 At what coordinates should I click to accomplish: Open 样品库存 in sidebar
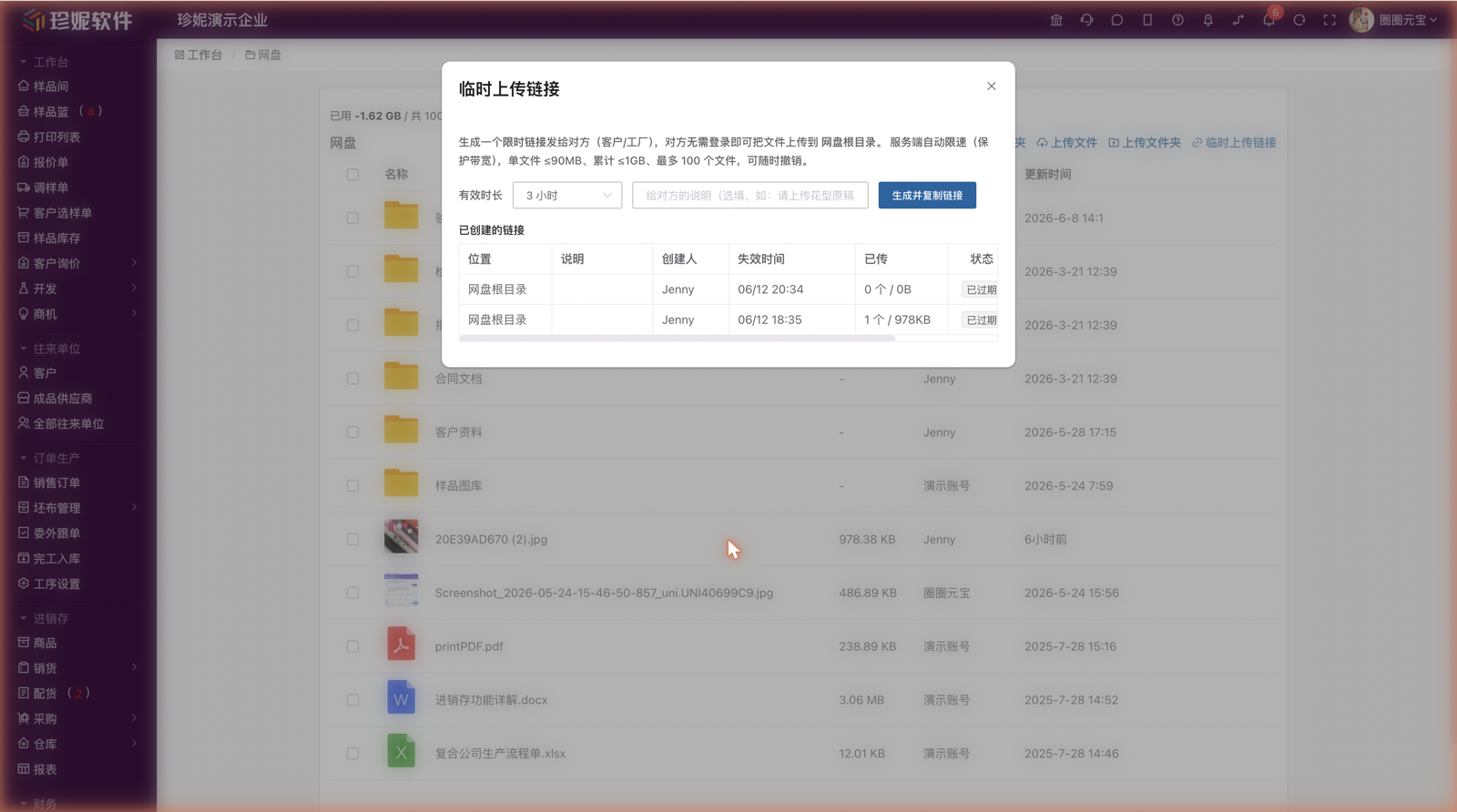[49, 238]
